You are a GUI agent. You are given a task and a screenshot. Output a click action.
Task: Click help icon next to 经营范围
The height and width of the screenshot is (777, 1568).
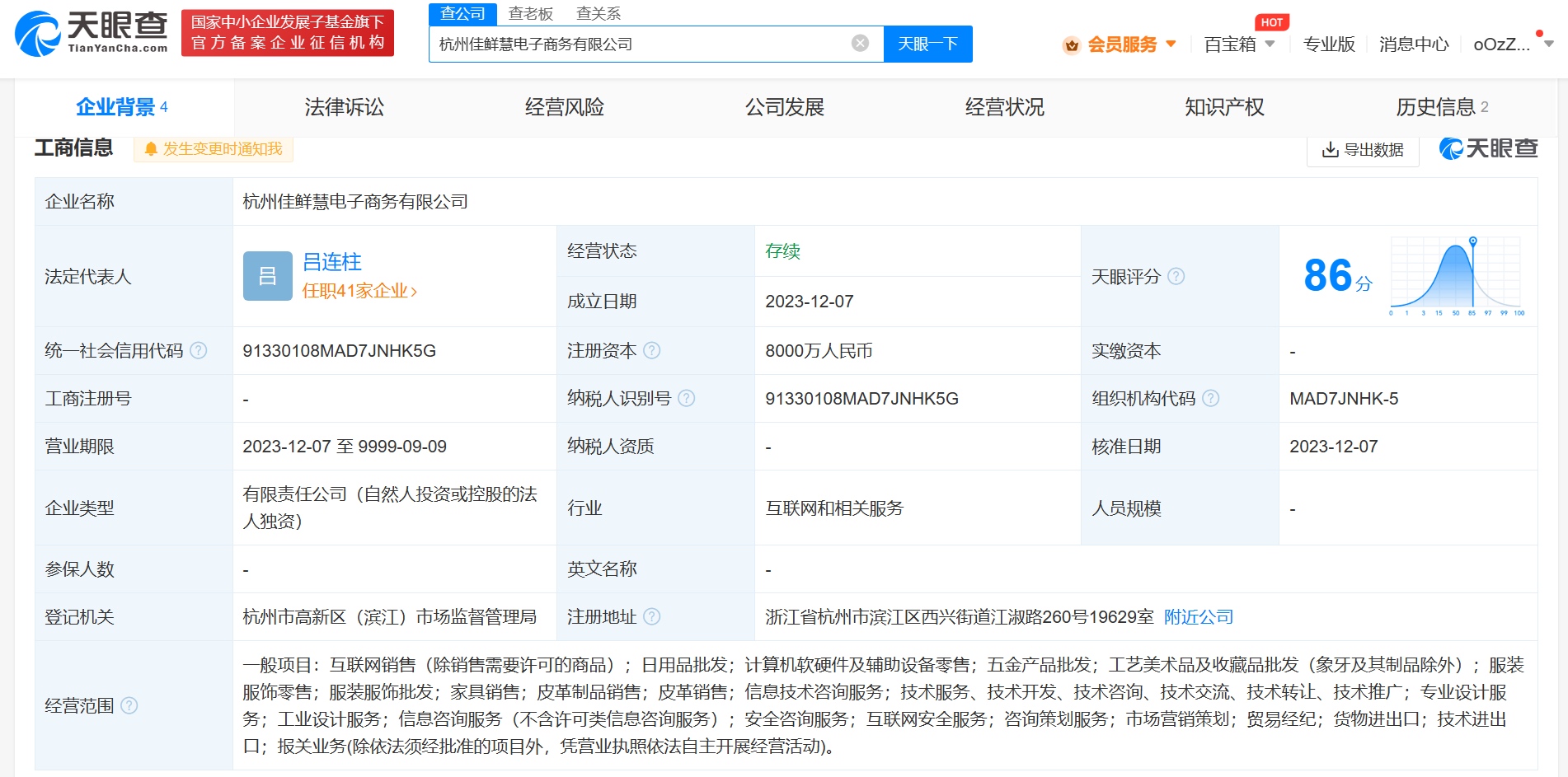(129, 706)
